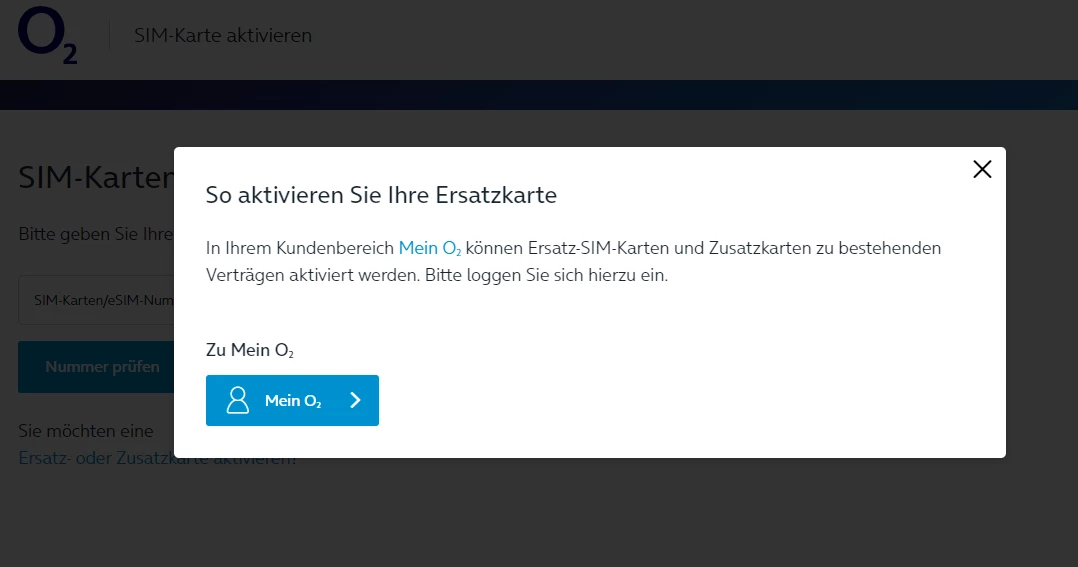Click the O2 logo in the header

(x=47, y=35)
